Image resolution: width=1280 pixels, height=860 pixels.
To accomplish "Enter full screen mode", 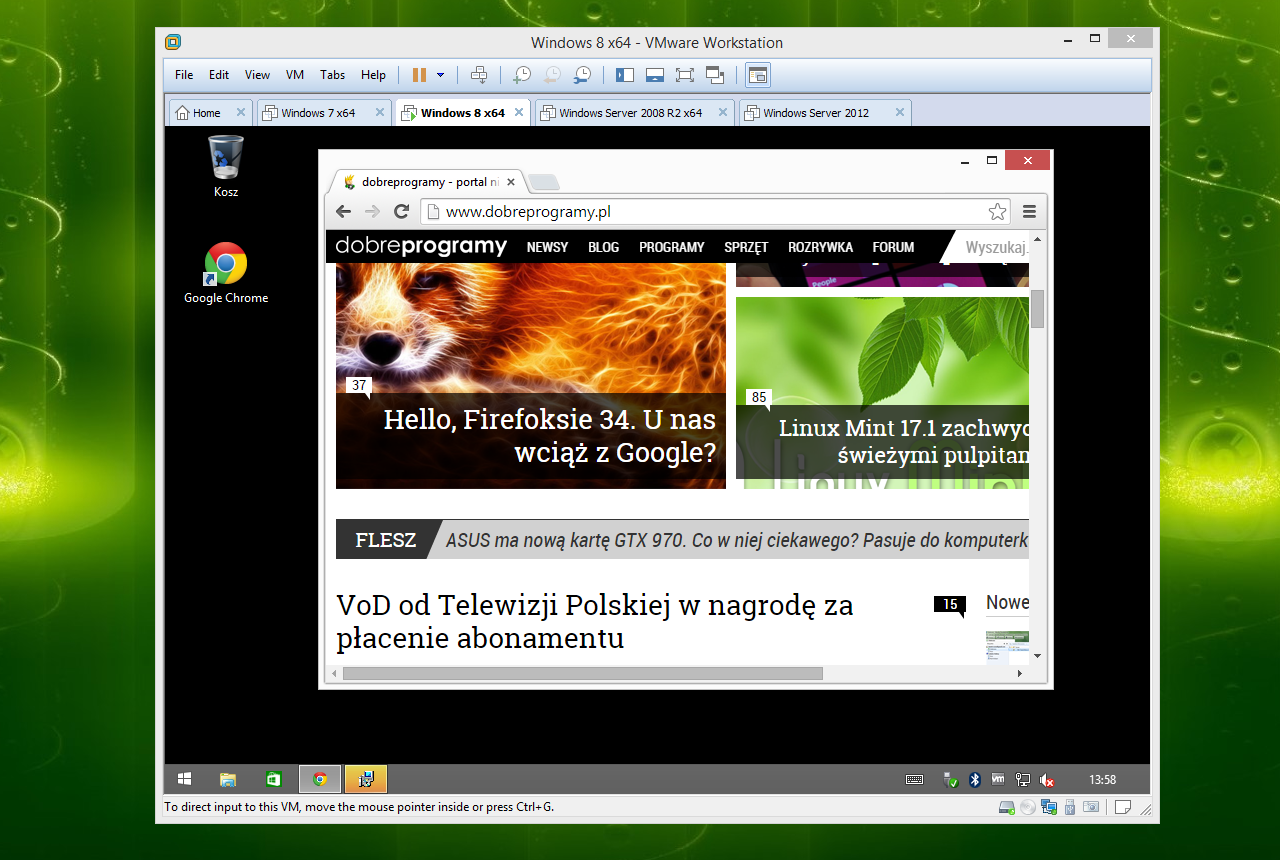I will click(x=685, y=75).
